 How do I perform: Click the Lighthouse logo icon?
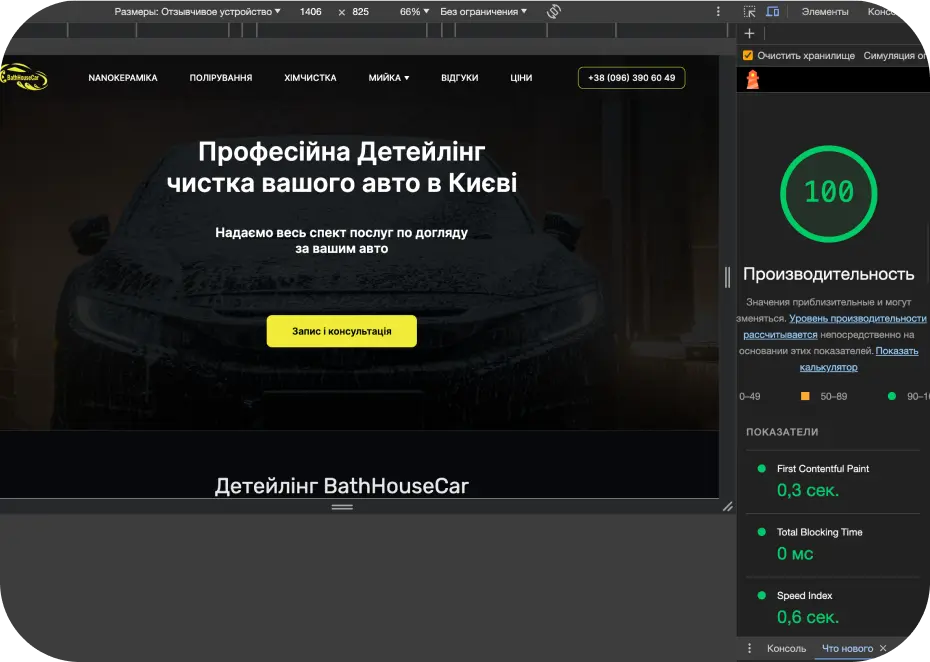point(753,79)
